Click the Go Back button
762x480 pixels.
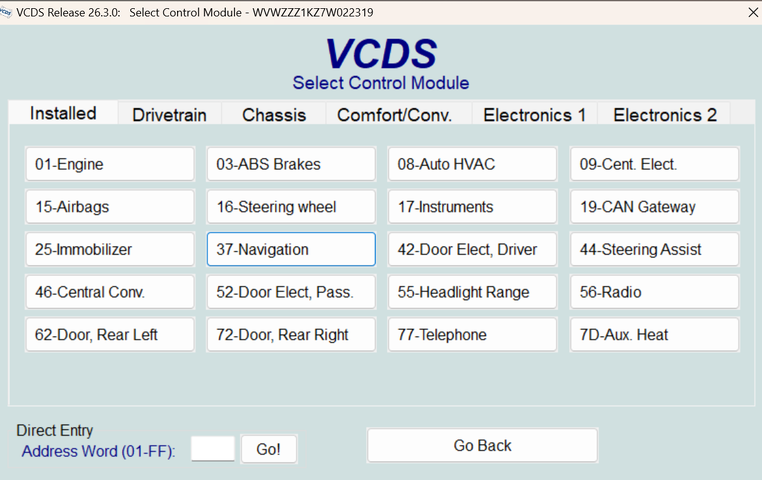click(482, 446)
